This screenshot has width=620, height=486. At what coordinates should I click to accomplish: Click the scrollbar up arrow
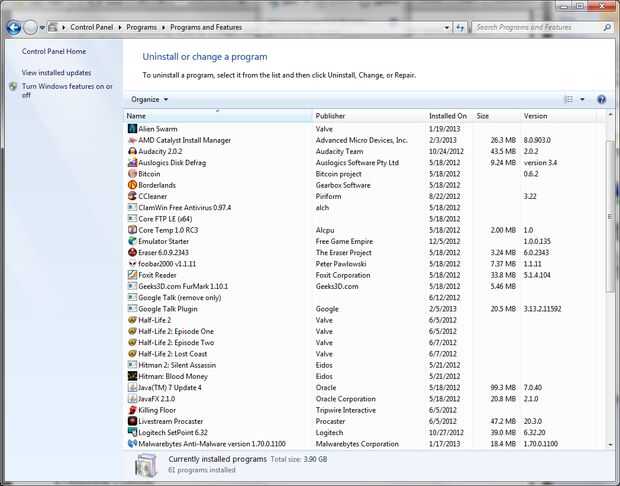tap(610, 115)
